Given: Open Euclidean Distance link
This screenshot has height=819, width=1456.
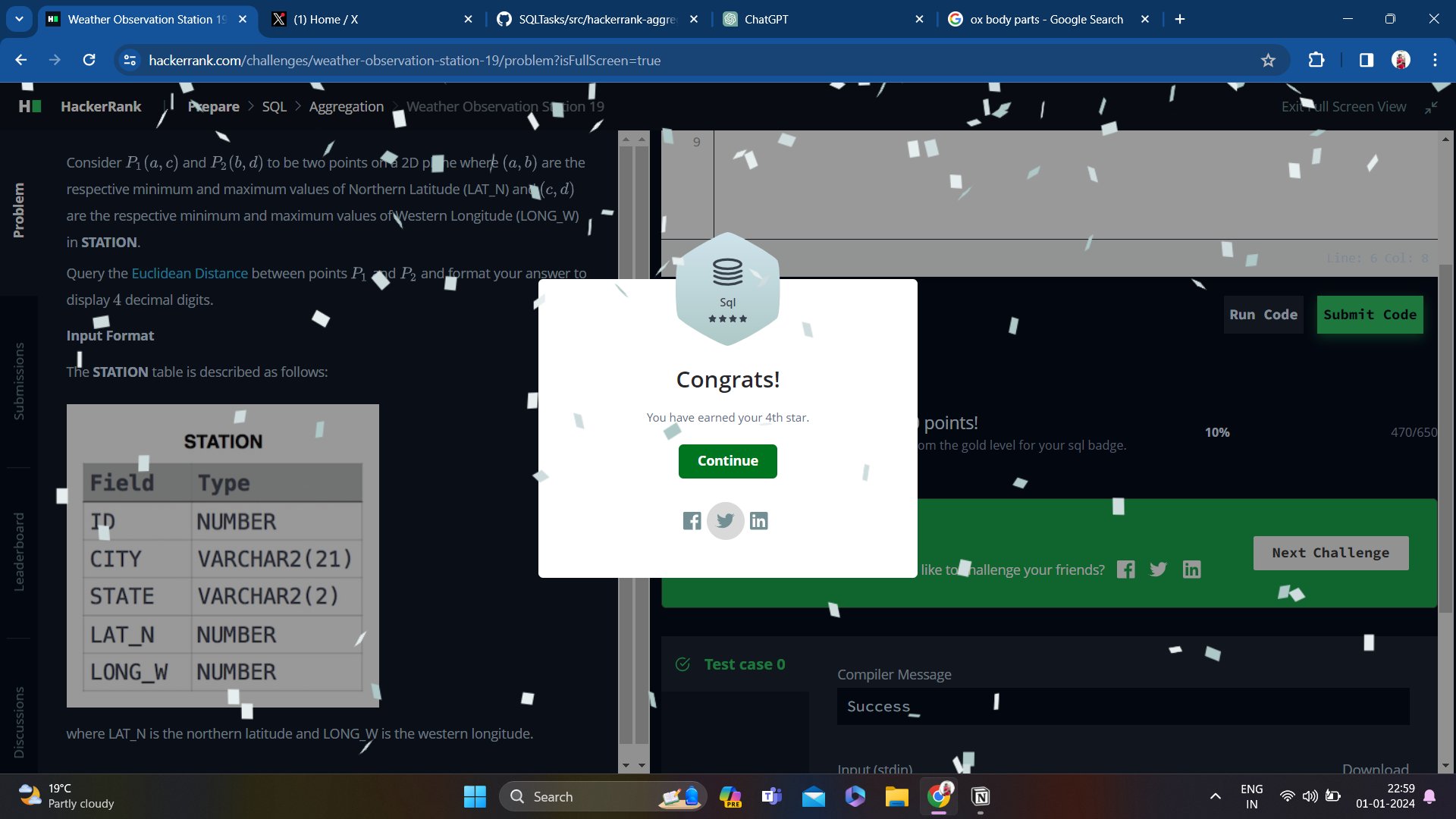Looking at the screenshot, I should (x=189, y=273).
